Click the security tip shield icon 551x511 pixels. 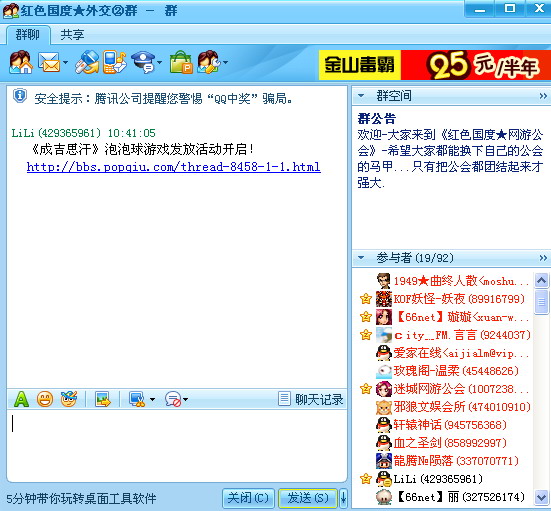(20, 96)
